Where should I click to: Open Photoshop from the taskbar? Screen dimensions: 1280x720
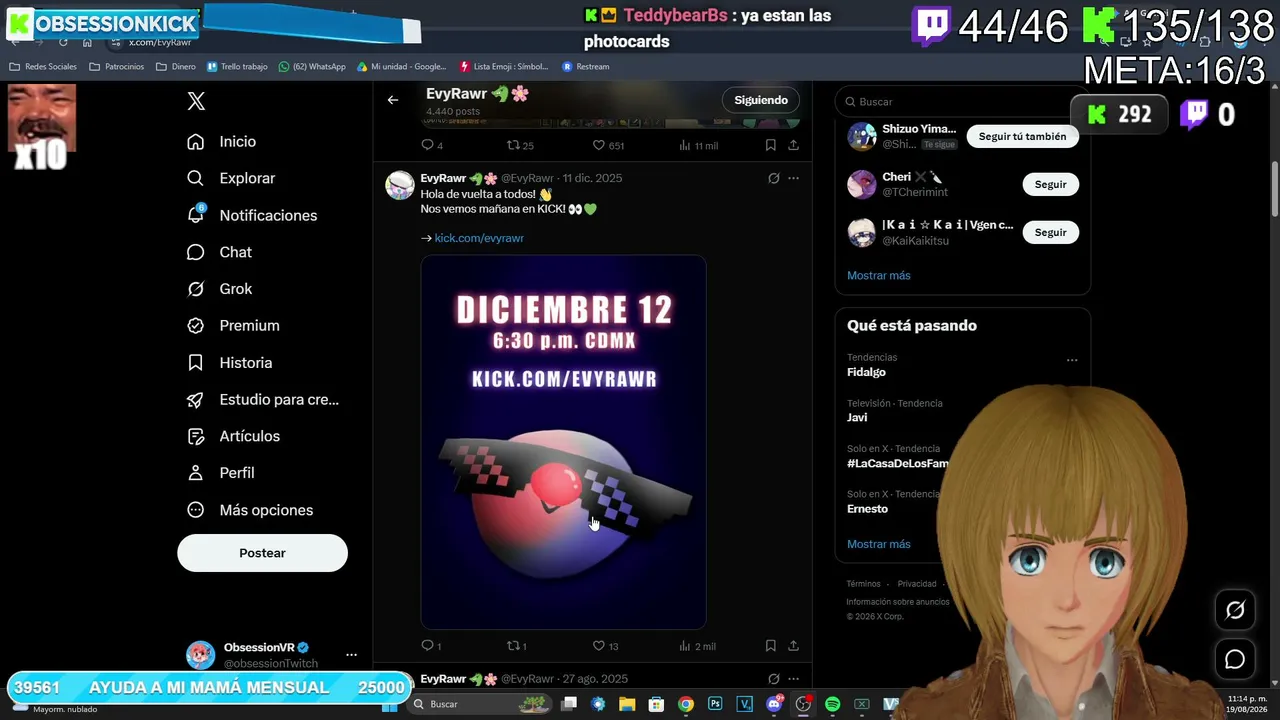tap(715, 704)
